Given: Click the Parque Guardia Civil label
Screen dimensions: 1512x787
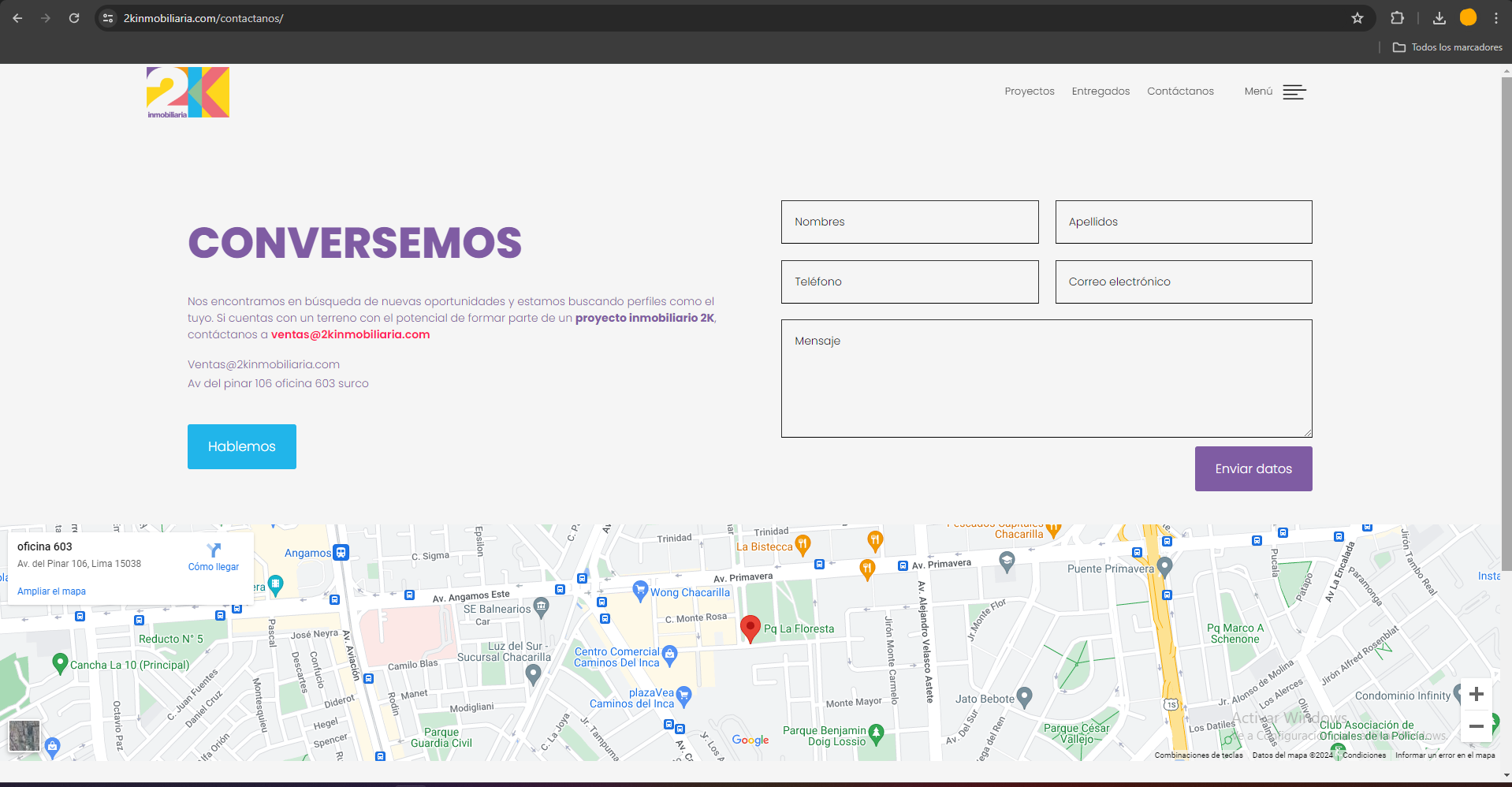Looking at the screenshot, I should [441, 737].
